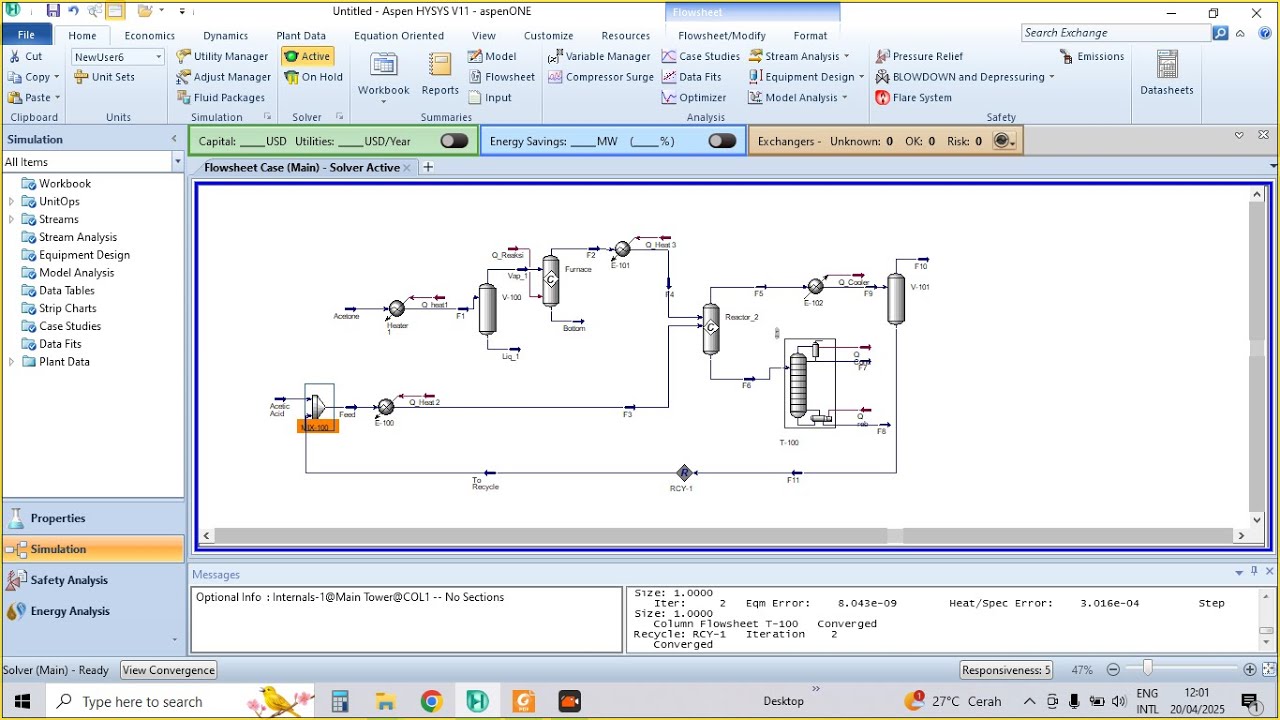1280x720 pixels.
Task: Select the MIX-100 mixer on flowsheet
Action: click(x=318, y=406)
